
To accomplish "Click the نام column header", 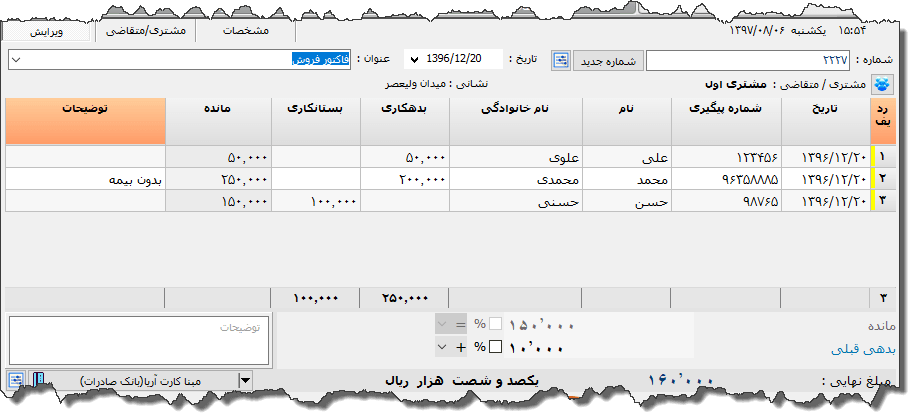I will pos(627,121).
